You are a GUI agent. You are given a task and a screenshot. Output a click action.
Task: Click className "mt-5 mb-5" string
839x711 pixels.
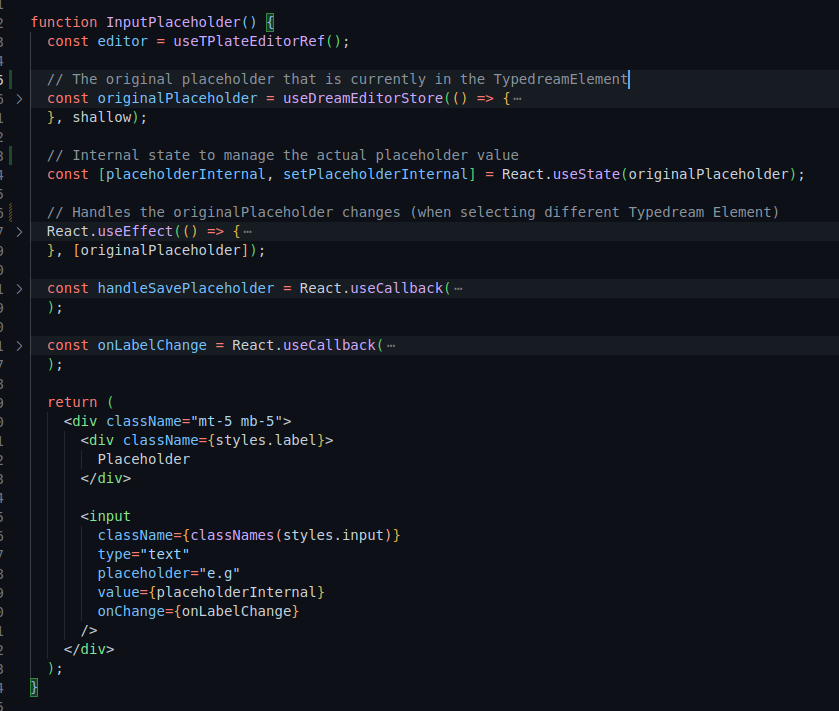coord(237,421)
